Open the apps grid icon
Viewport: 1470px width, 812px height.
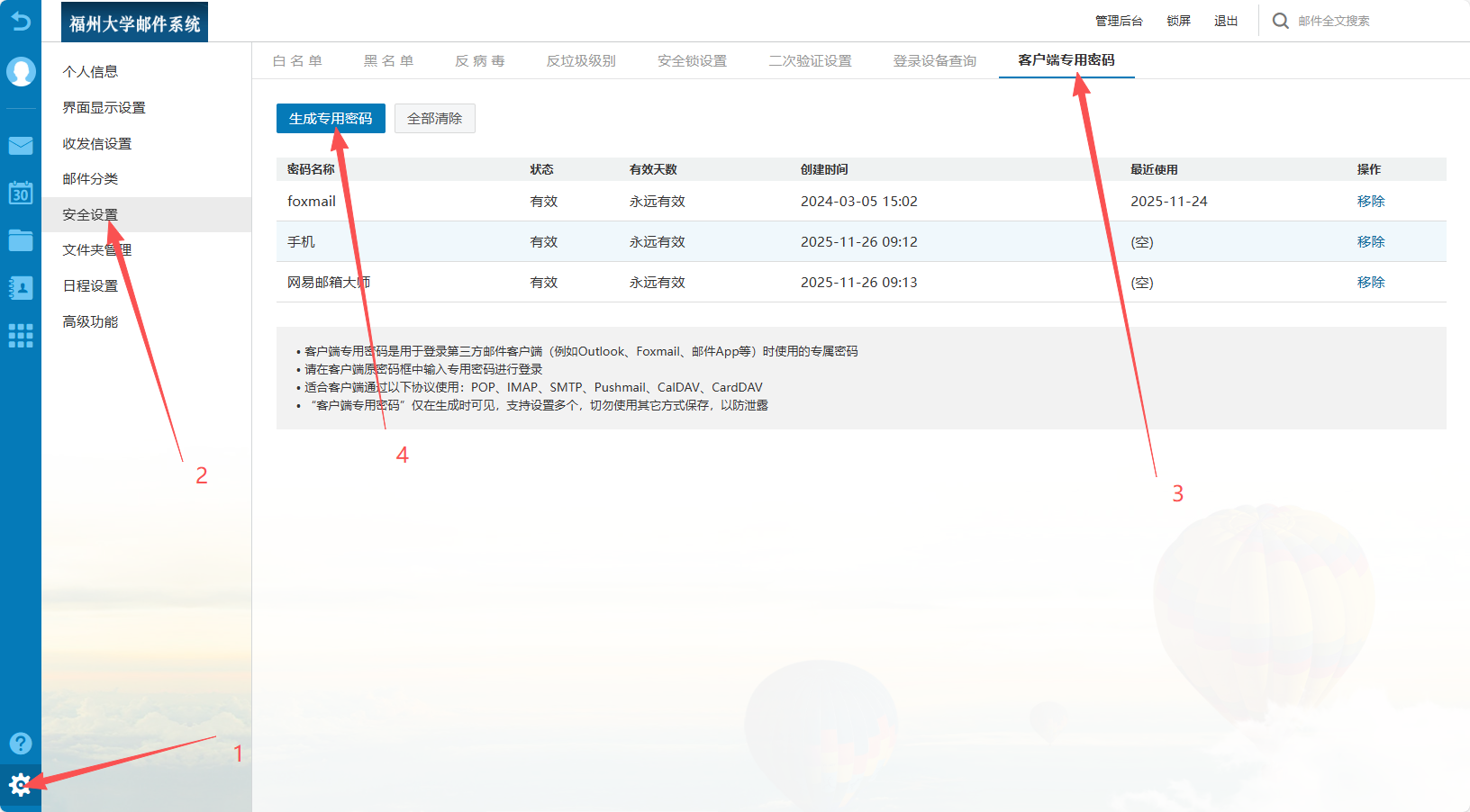21,336
